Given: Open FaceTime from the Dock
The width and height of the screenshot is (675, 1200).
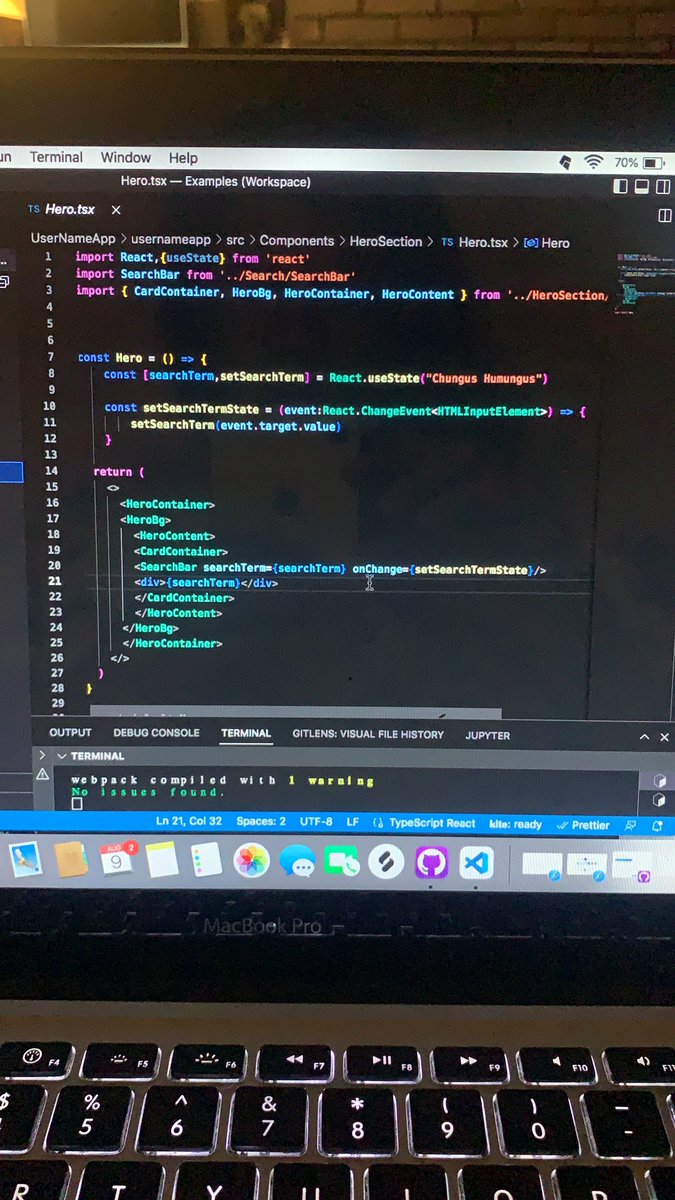Looking at the screenshot, I should tap(341, 861).
